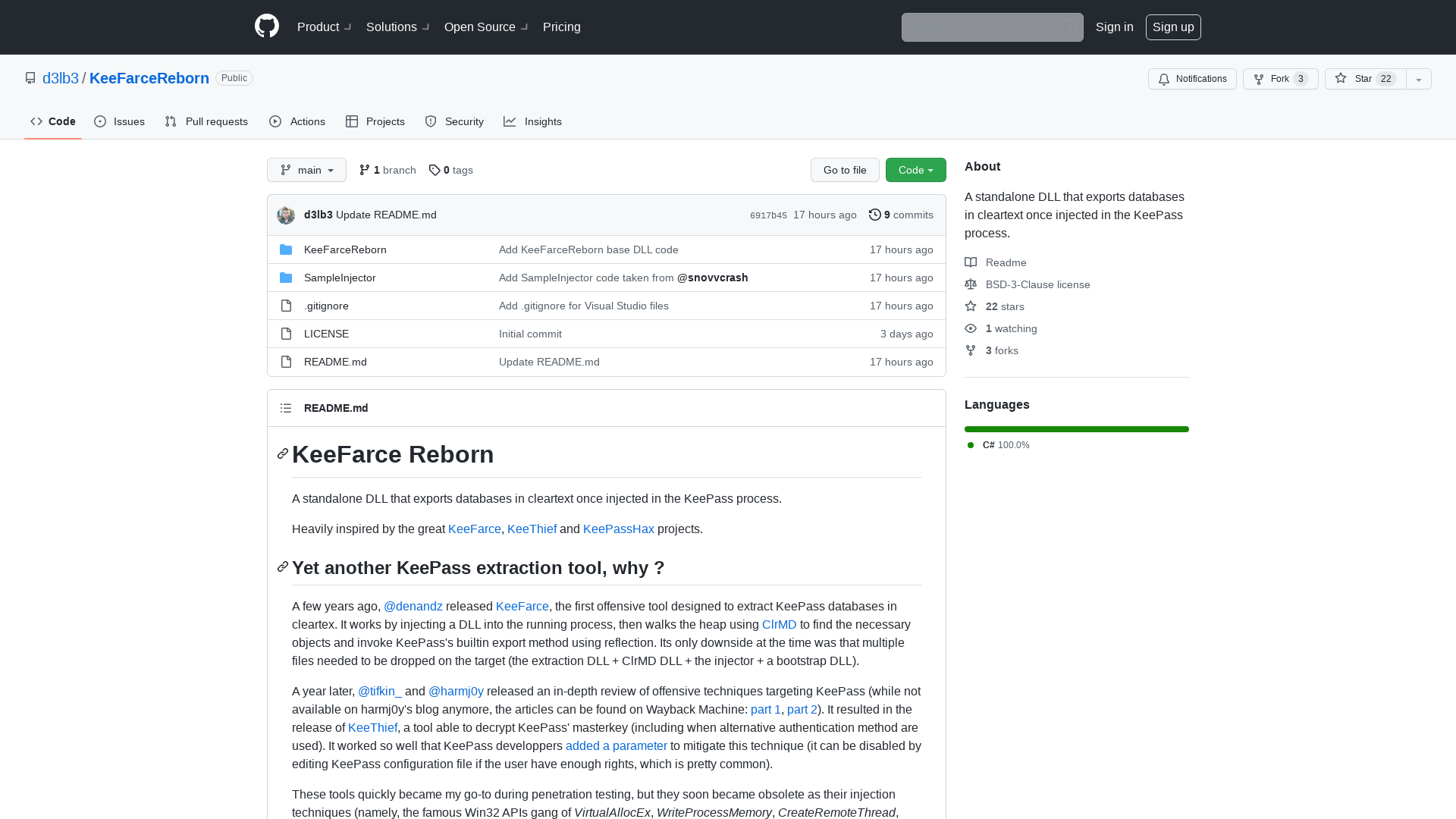Open the main branch selector
Viewport: 1456px width, 819px height.
tap(306, 170)
